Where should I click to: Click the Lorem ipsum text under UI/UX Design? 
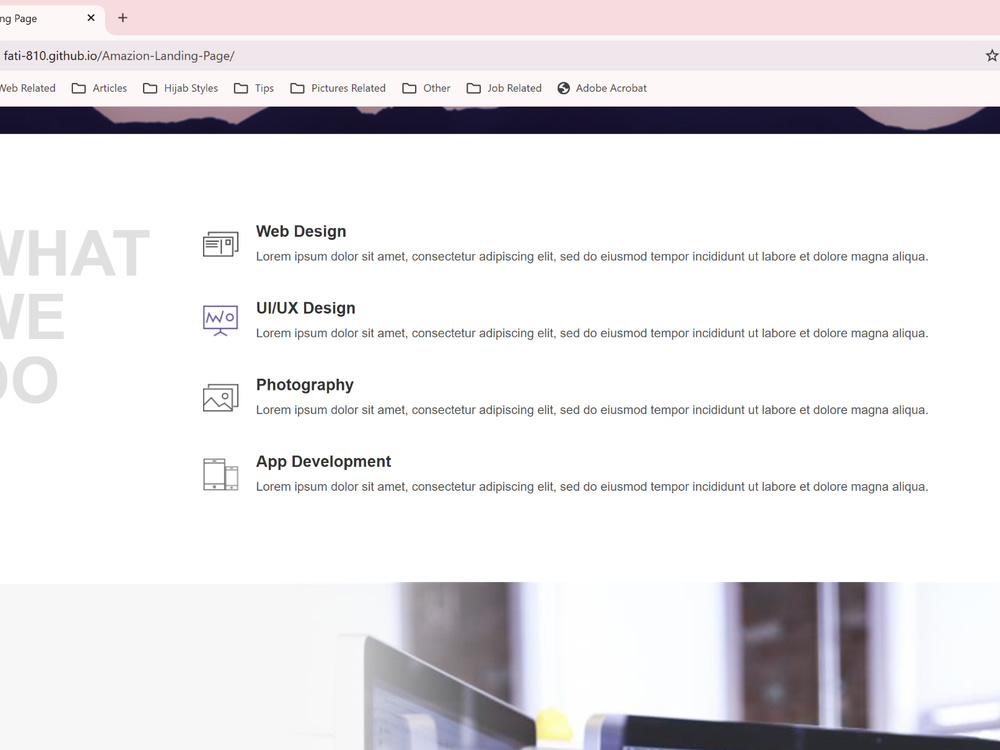[x=592, y=333]
